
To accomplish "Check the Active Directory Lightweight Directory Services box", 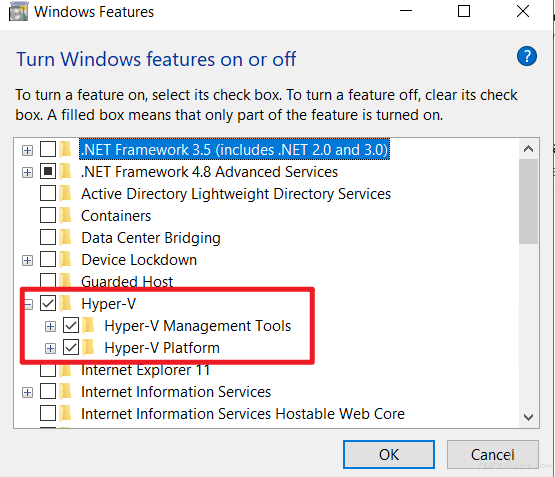I will [x=48, y=194].
